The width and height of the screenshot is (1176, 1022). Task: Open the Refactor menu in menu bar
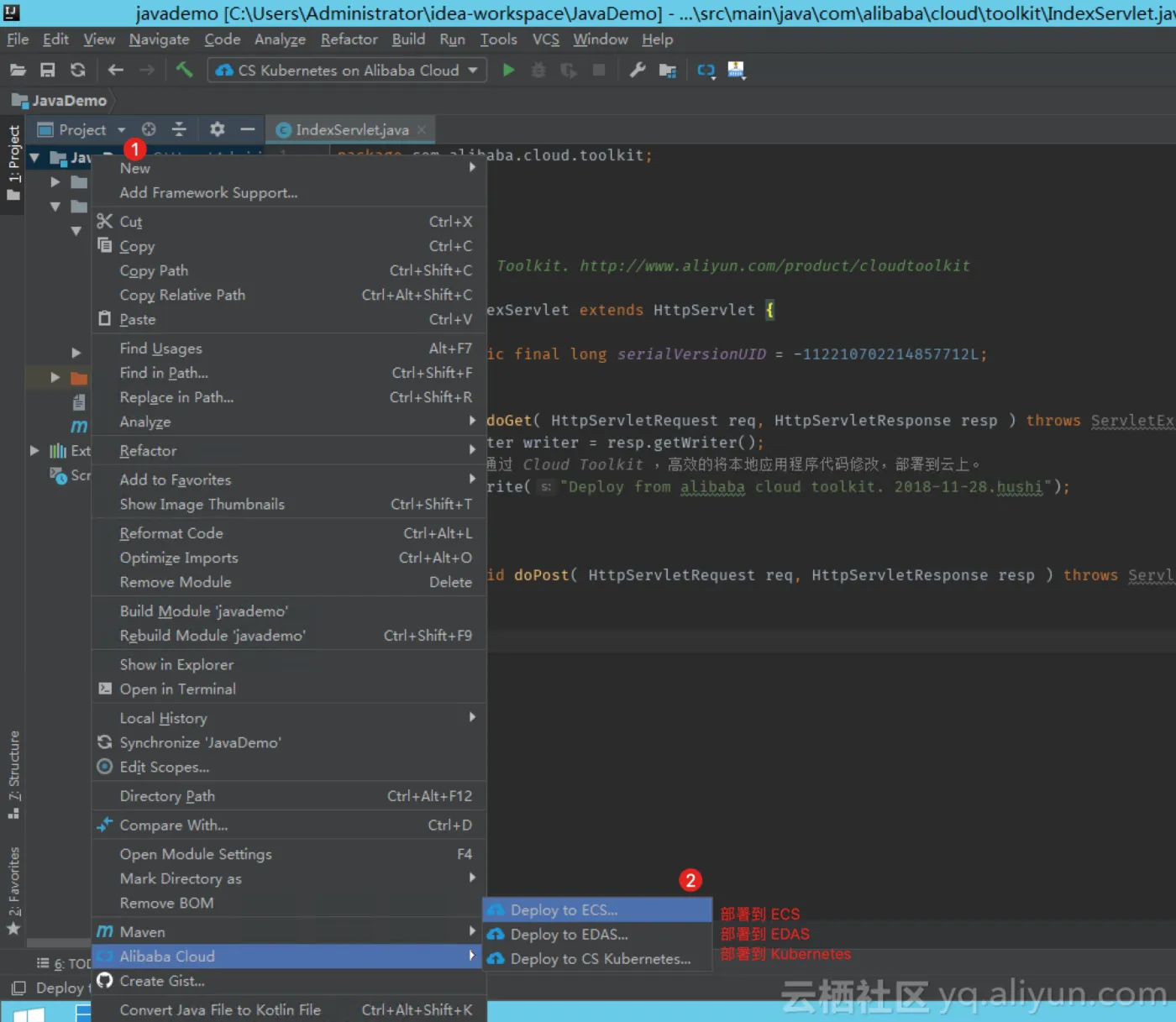coord(349,39)
